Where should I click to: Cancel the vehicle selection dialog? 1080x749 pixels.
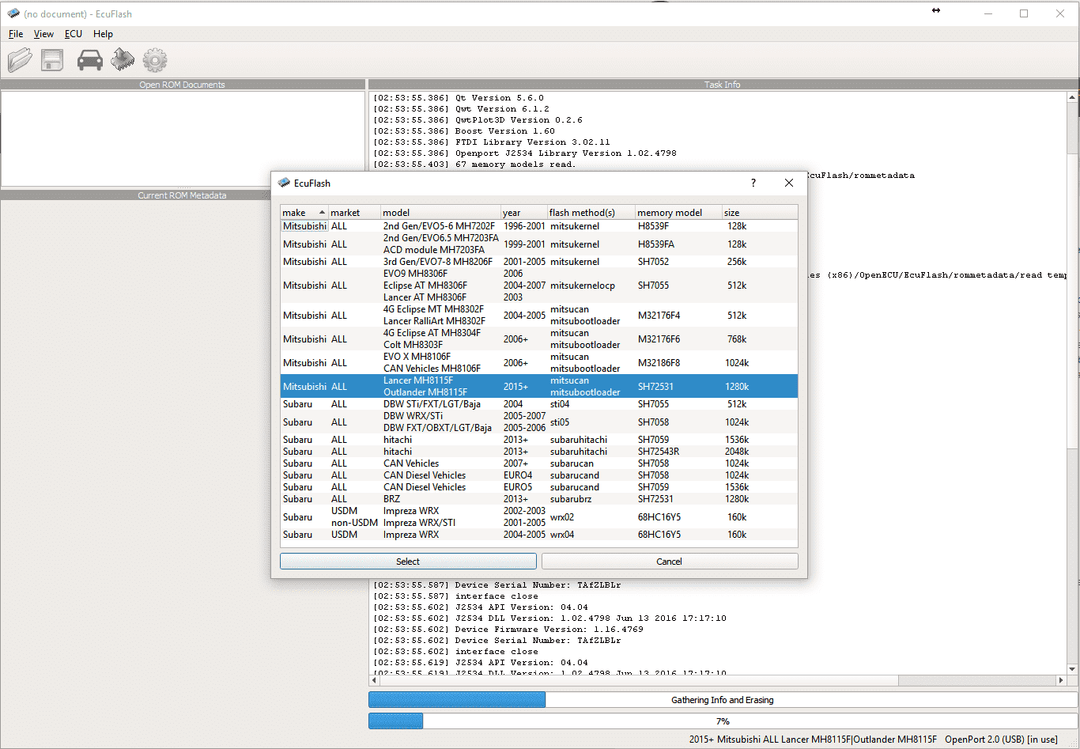(669, 561)
